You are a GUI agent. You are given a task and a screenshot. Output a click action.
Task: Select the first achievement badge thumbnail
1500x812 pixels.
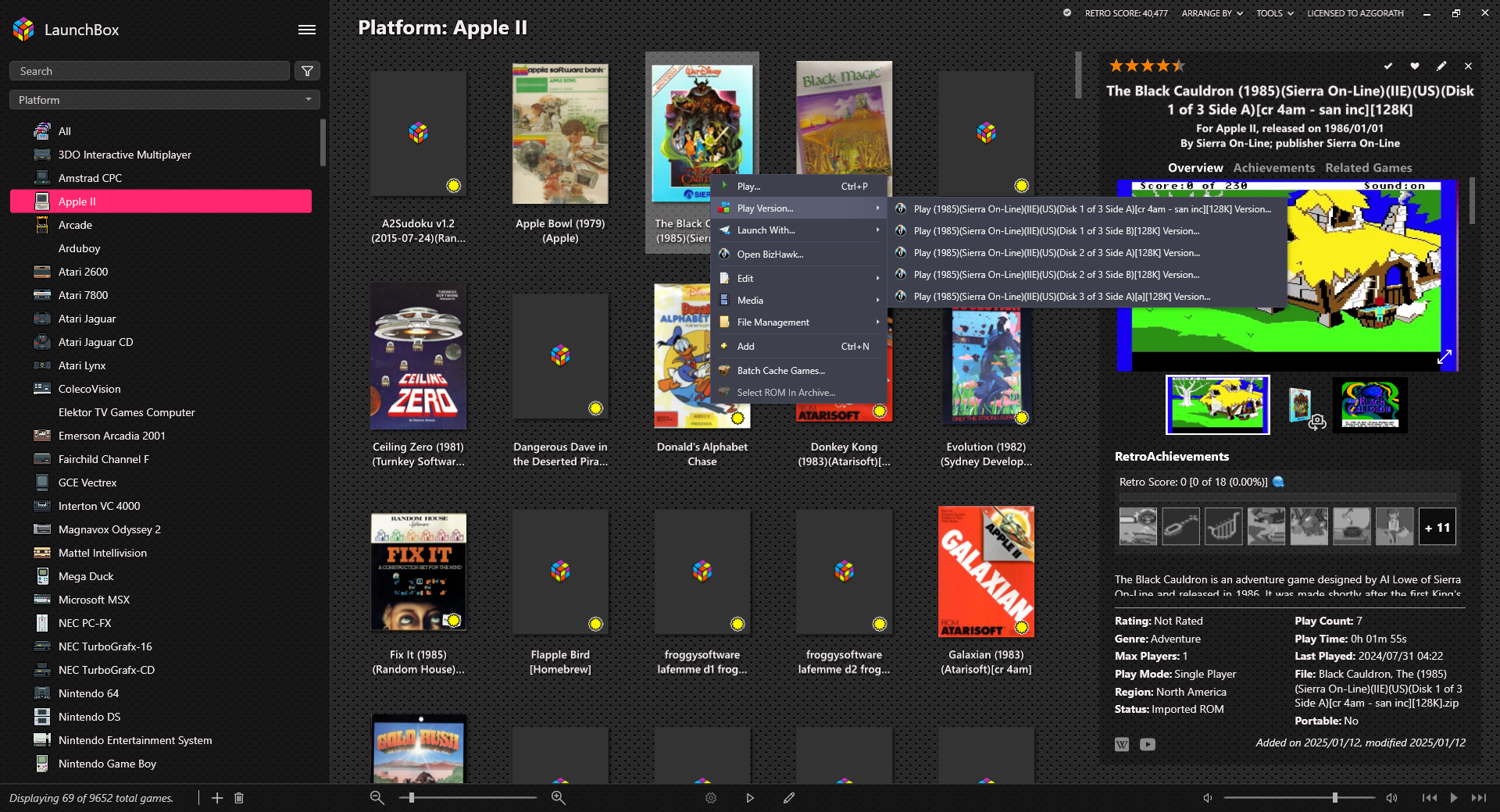(1138, 526)
